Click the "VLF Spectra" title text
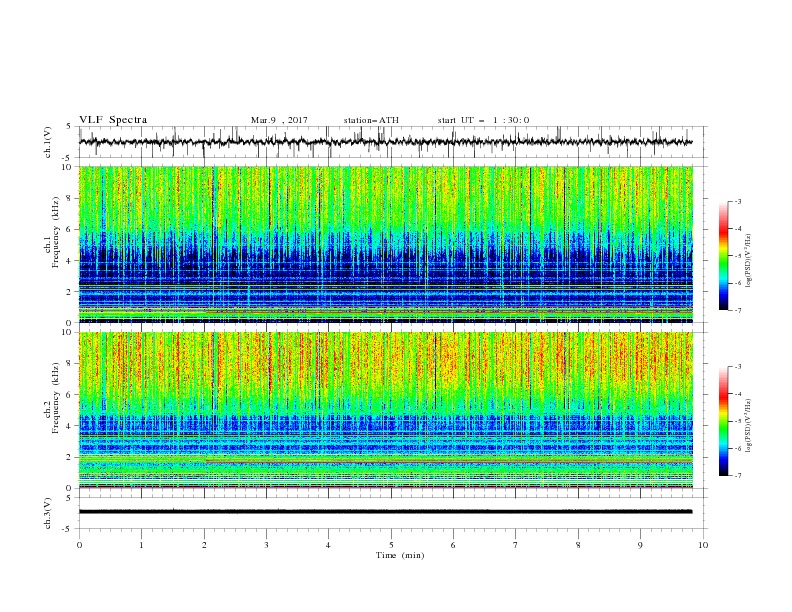Viewport: 792px width, 612px height. 113,120
